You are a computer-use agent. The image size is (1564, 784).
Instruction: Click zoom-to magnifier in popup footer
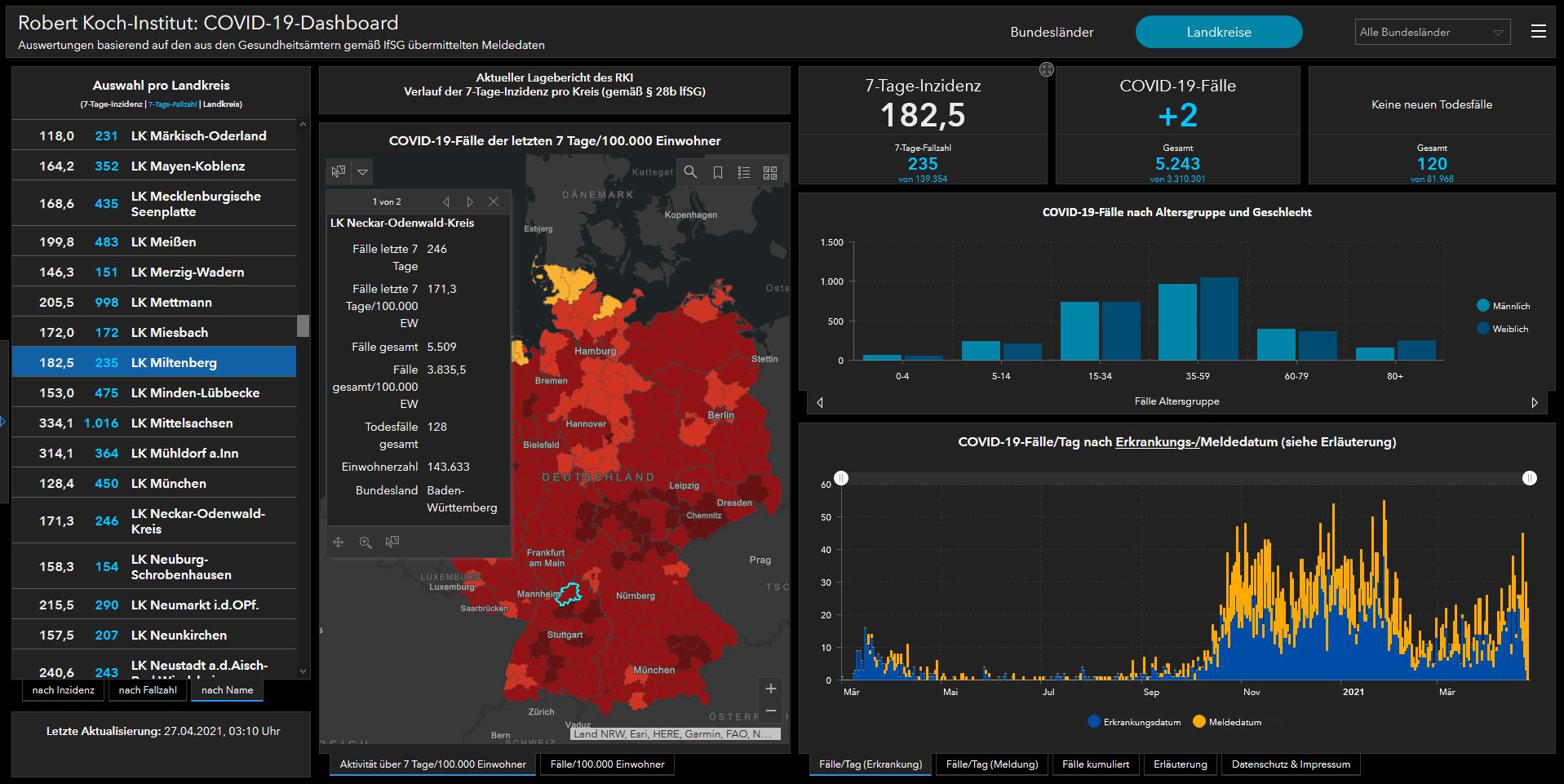pos(366,542)
